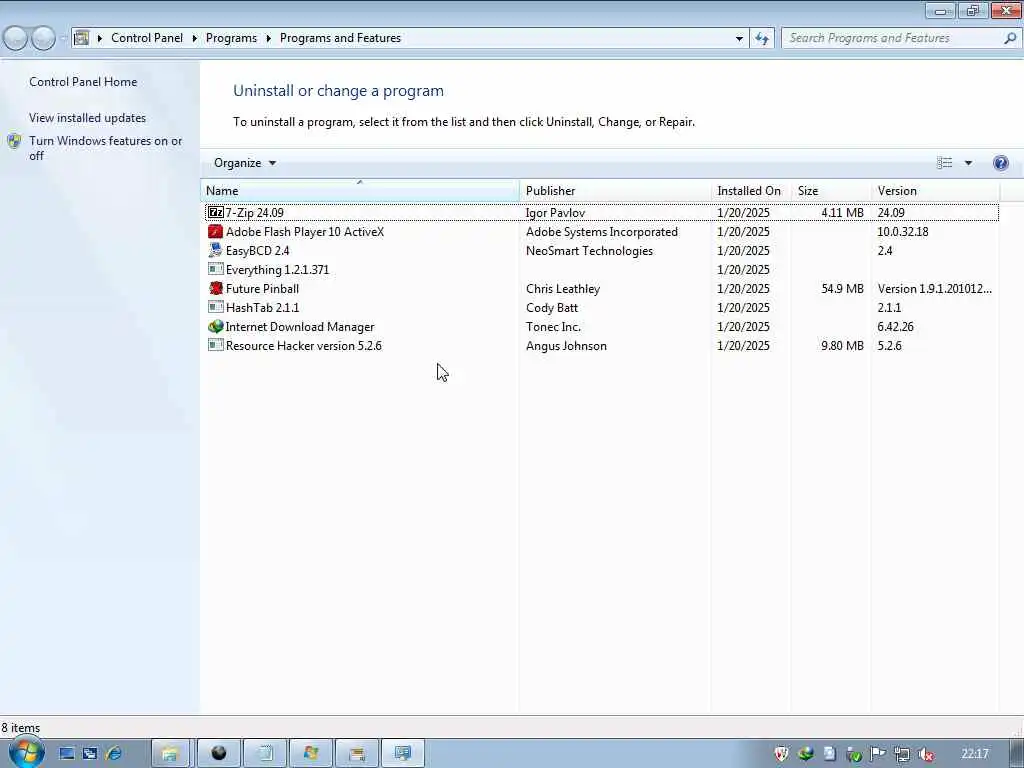Open Control Panel Home link
Image resolution: width=1024 pixels, height=768 pixels.
[83, 82]
